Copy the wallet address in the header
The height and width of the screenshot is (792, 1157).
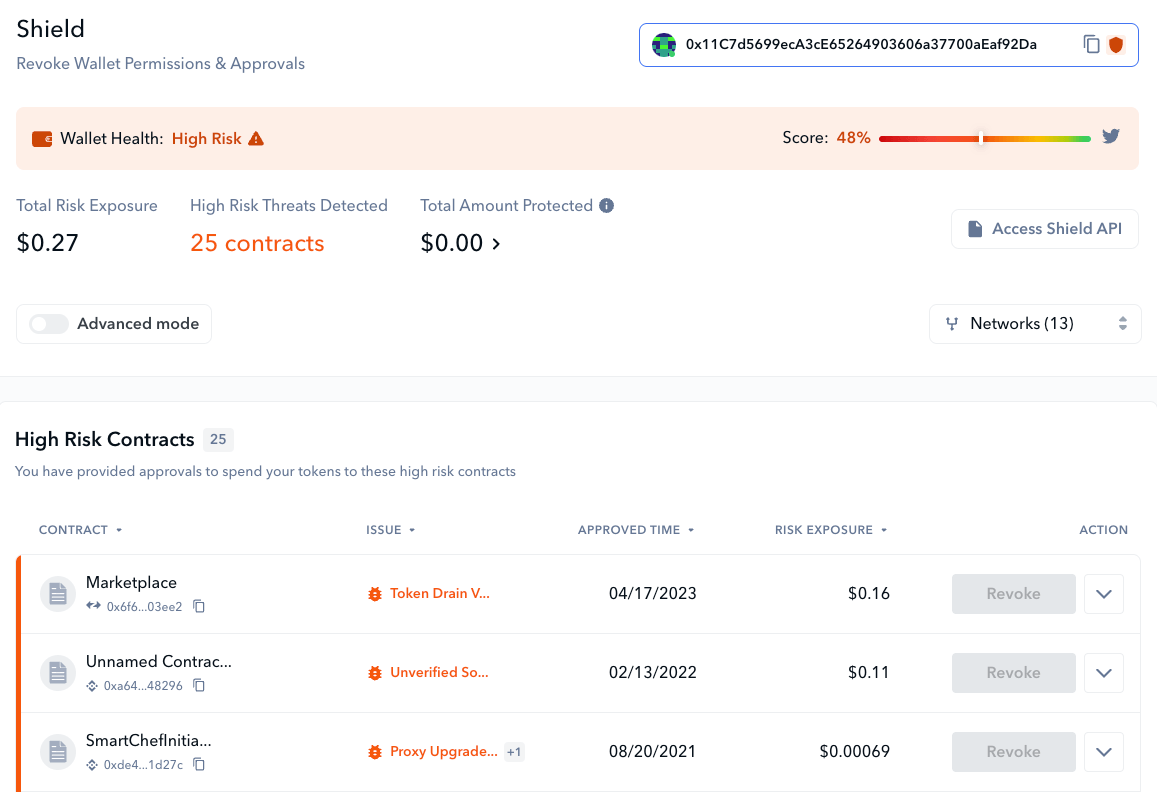coord(1091,45)
